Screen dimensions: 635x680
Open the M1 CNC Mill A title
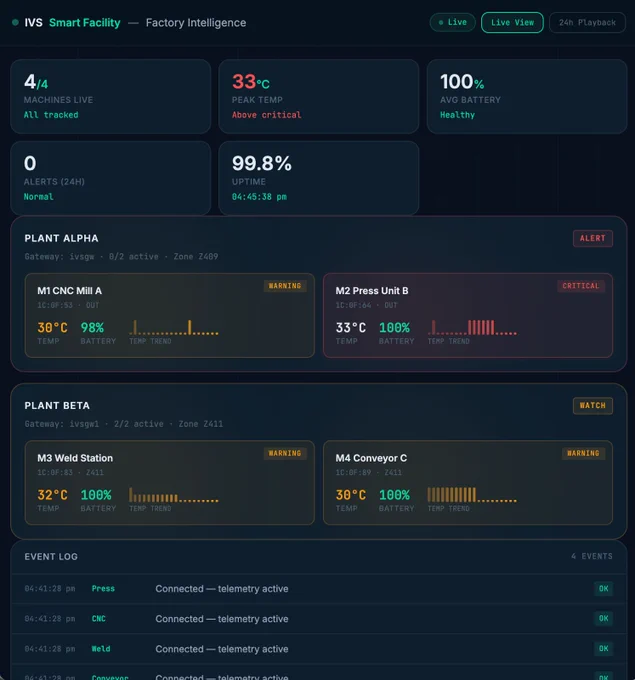click(69, 291)
